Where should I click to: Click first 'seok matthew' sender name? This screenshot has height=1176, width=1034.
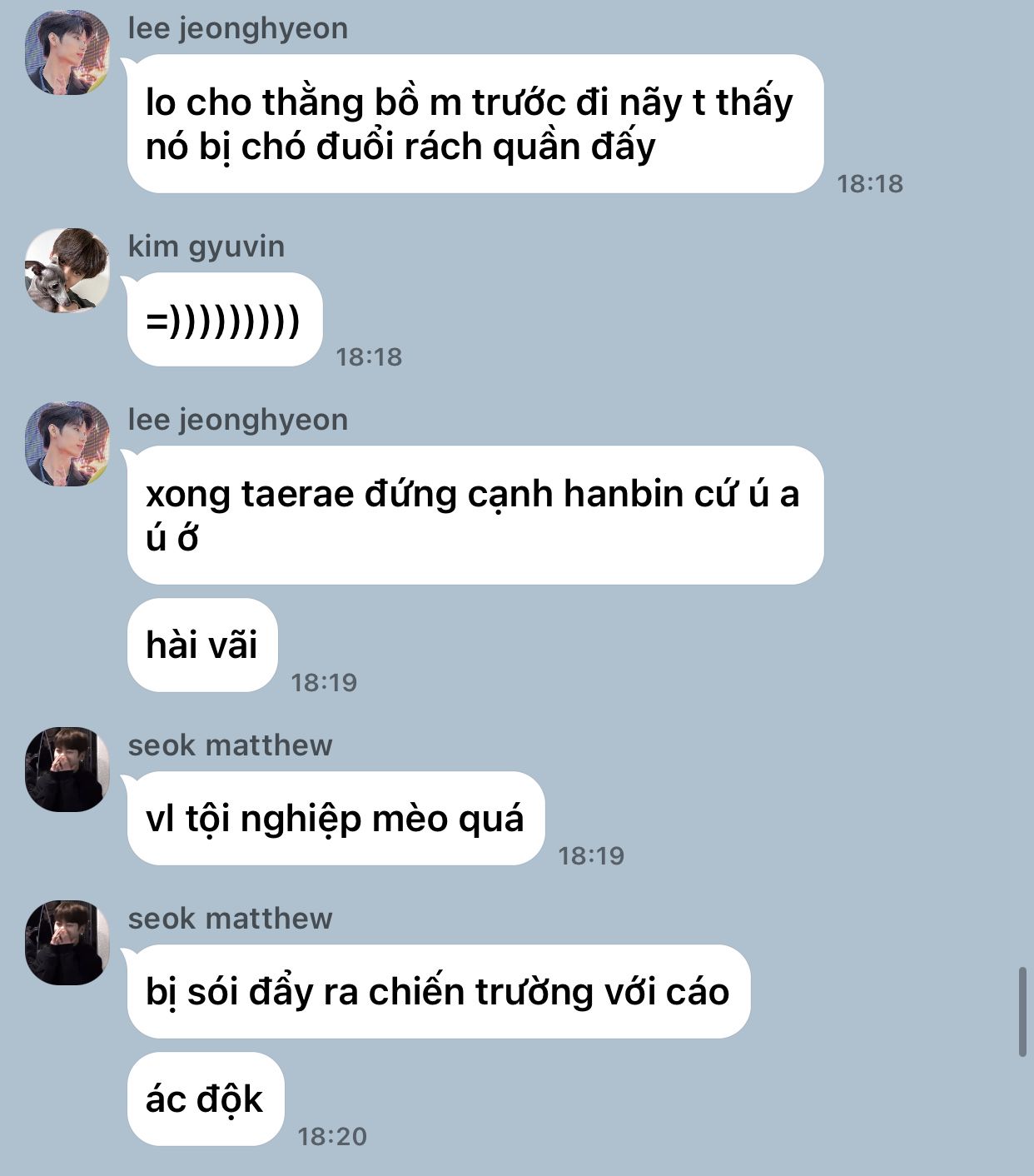[x=230, y=745]
